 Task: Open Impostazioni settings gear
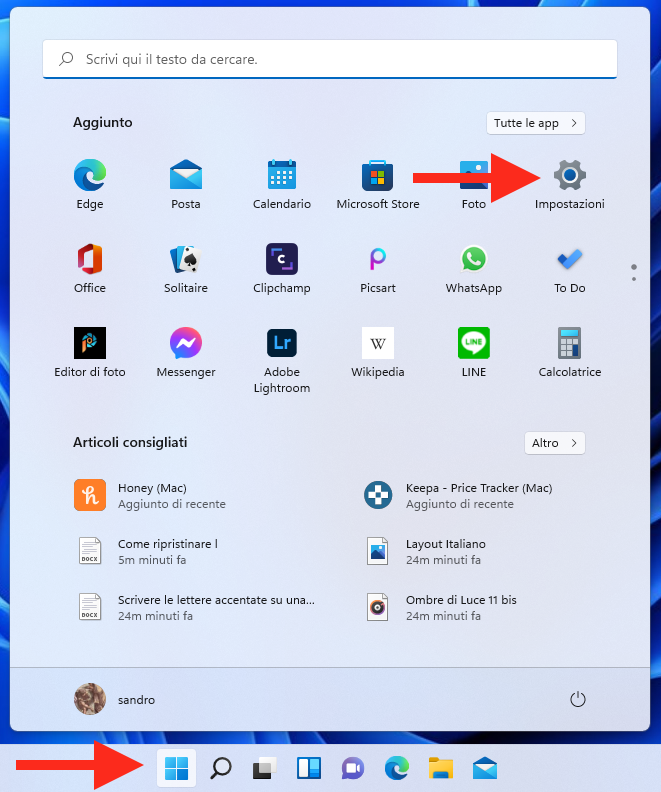coord(570,184)
